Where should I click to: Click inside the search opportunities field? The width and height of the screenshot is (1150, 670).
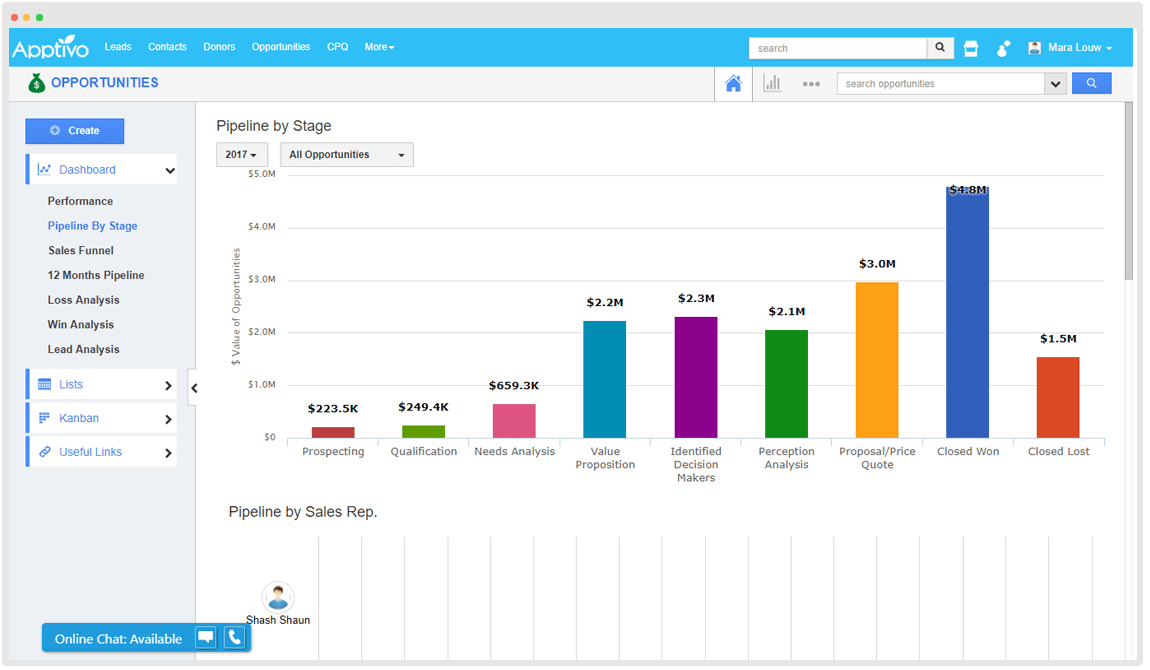coord(940,84)
